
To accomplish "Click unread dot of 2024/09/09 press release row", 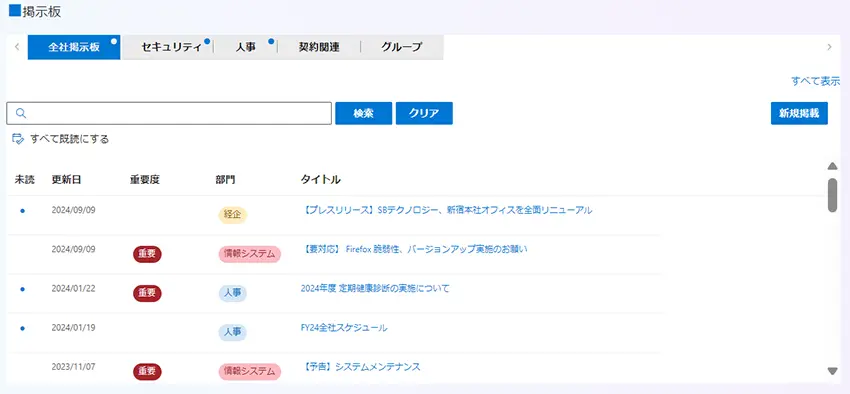I will pos(22,211).
